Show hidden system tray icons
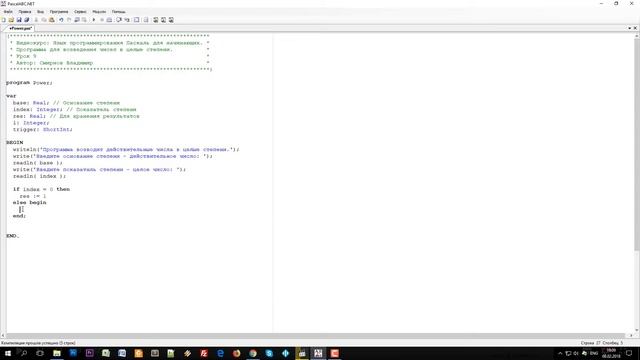This screenshot has width=640, height=360. pyautogui.click(x=560, y=353)
